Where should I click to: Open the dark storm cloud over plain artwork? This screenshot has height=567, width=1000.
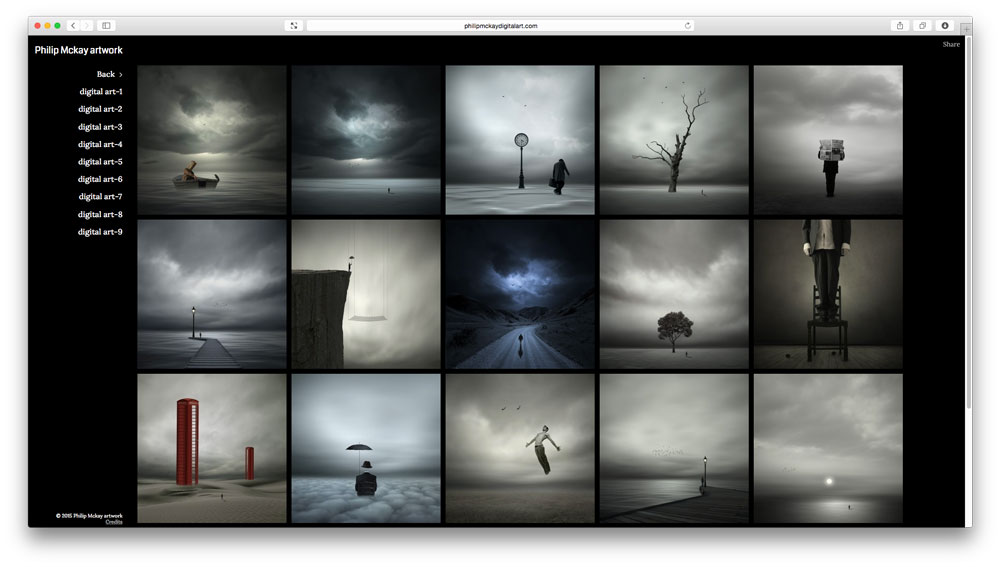coord(366,140)
